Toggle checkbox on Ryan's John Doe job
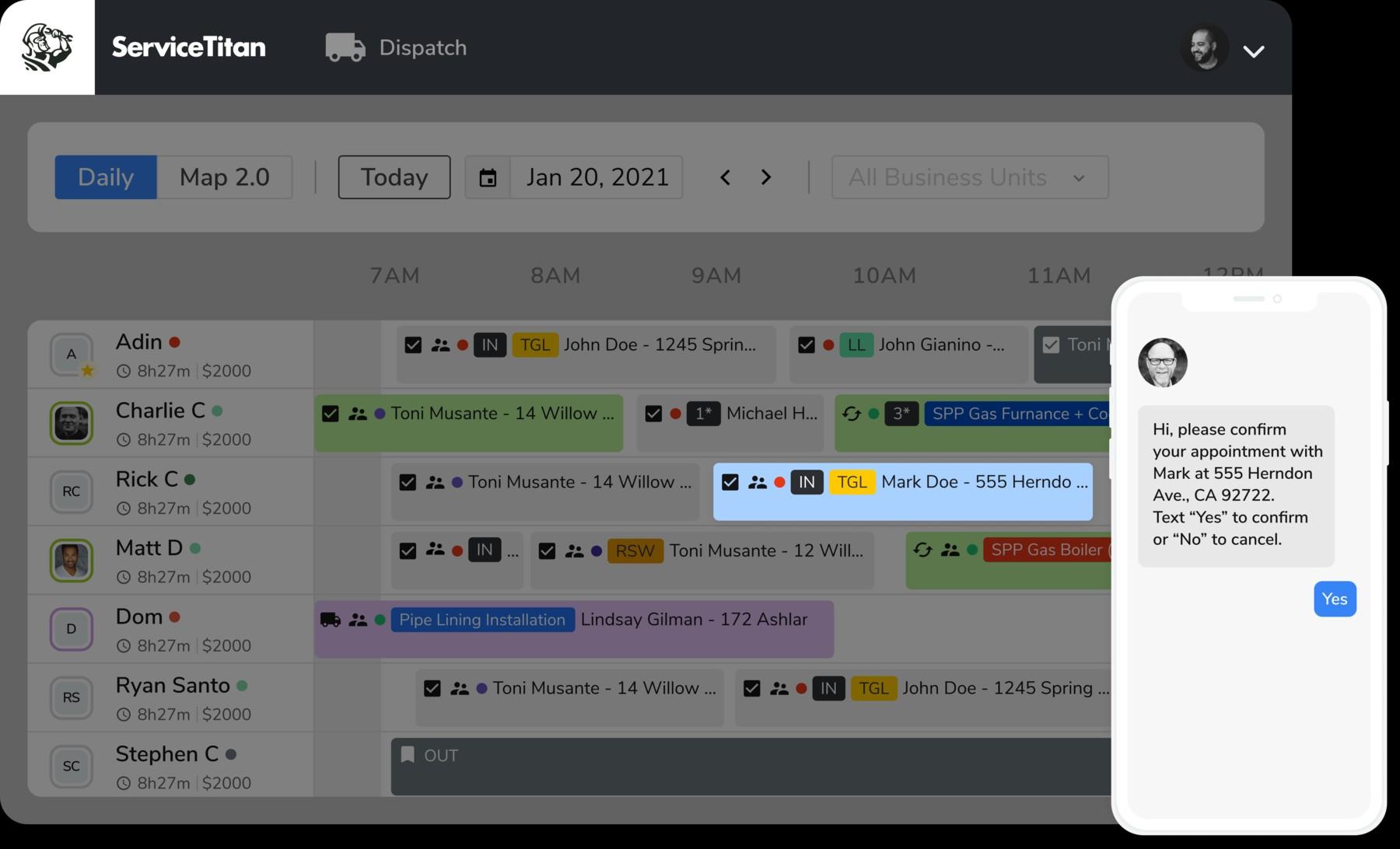 click(751, 688)
